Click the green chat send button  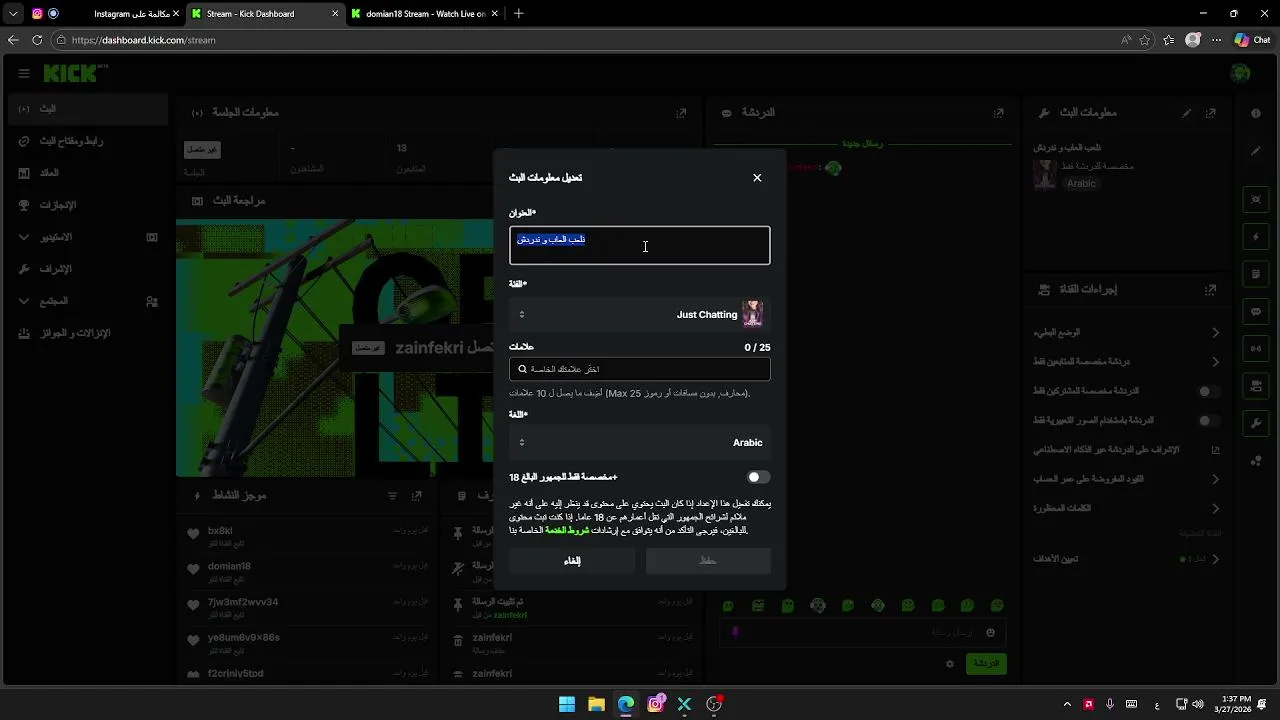tap(986, 663)
